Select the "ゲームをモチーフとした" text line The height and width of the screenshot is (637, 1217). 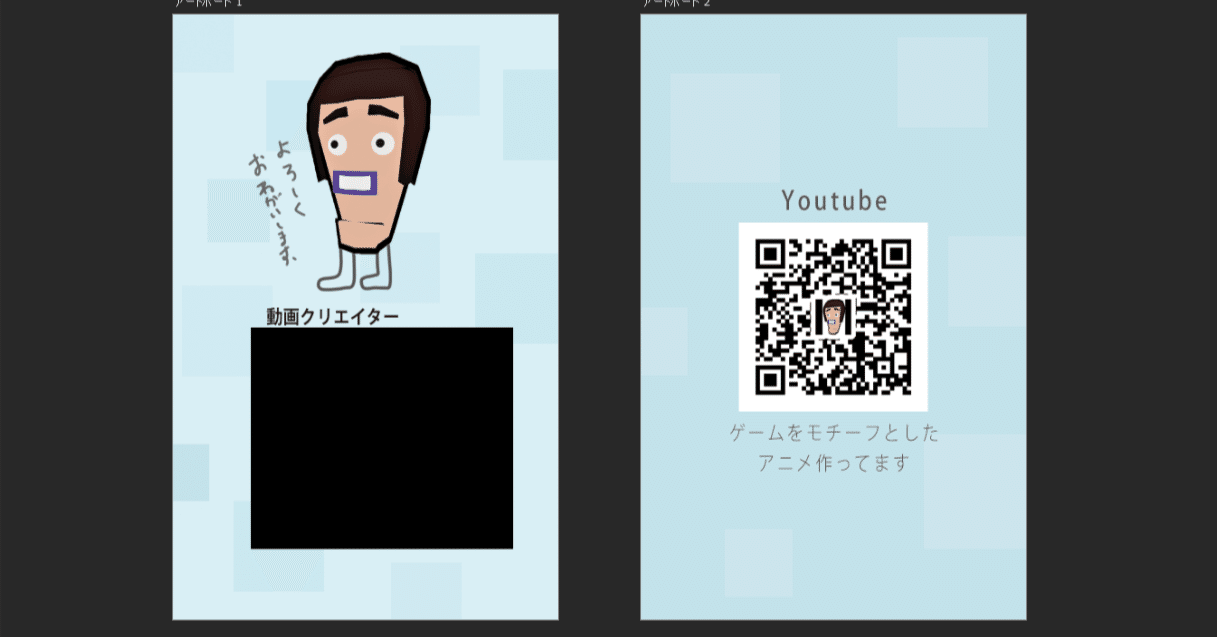tap(834, 434)
